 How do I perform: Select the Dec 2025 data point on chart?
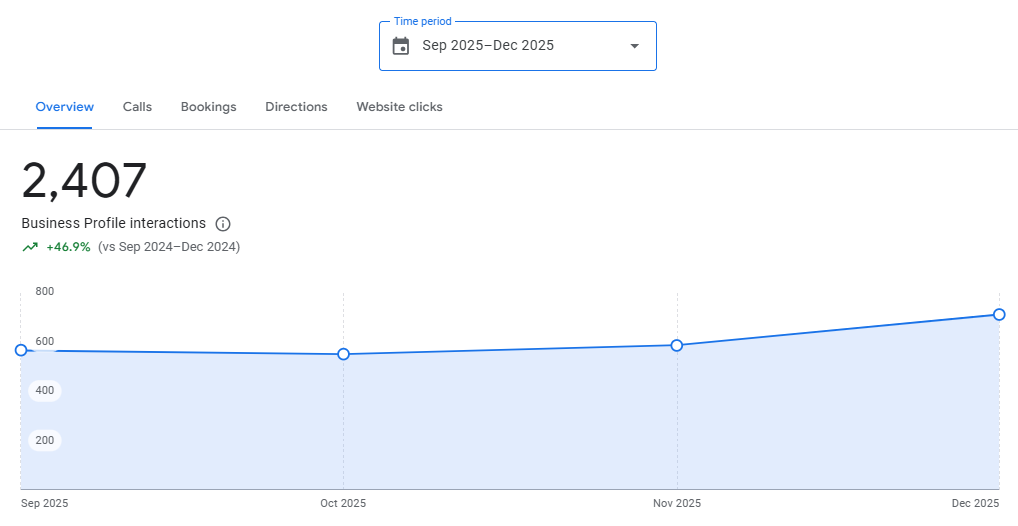point(999,314)
